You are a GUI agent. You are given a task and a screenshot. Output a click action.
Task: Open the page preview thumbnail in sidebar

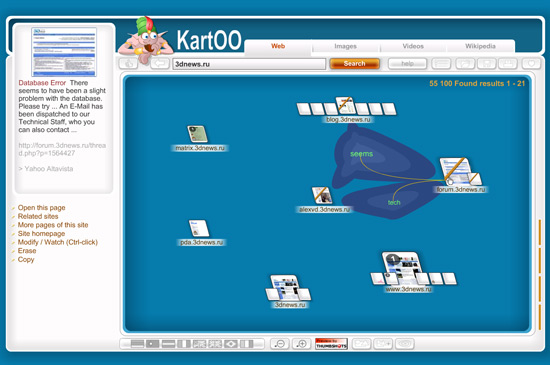click(64, 52)
